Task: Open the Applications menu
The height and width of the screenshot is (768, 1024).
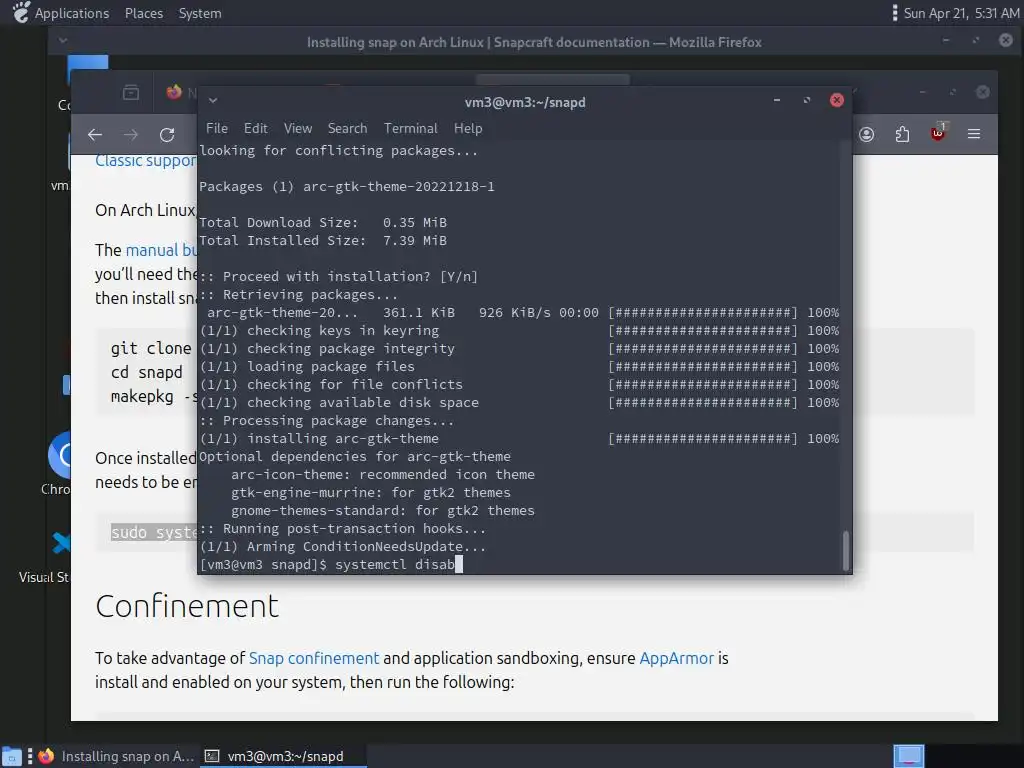Action: coord(72,13)
